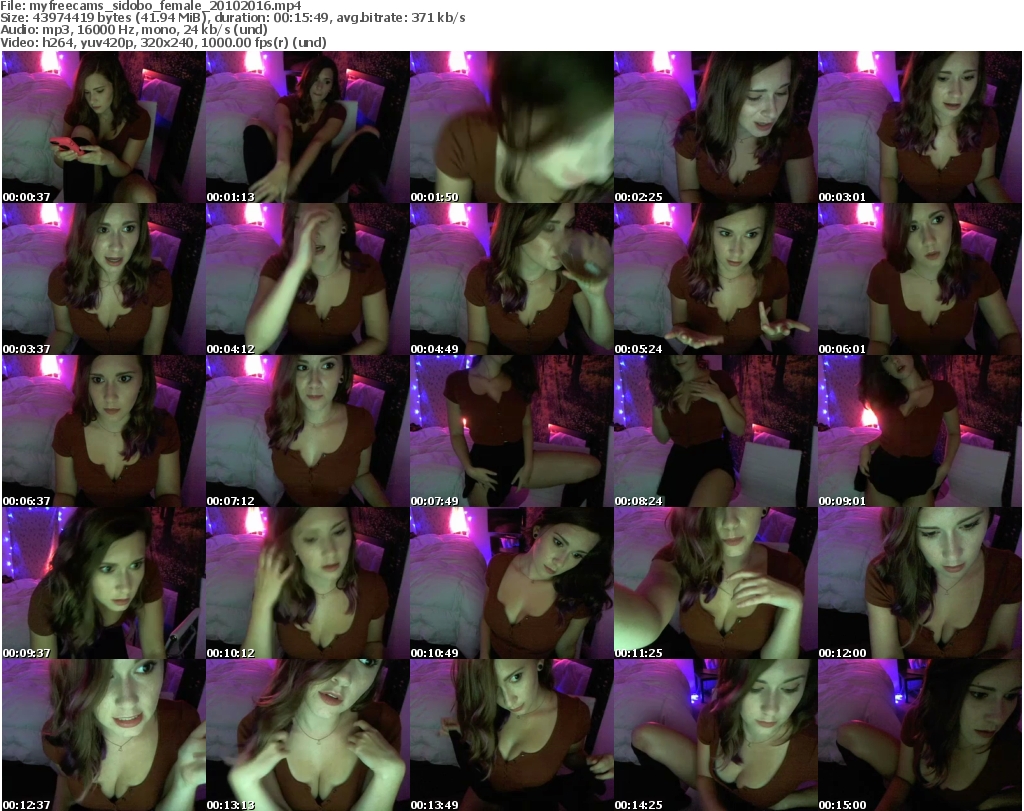Select the thumbnail timestamped 00:07:49
The width and height of the screenshot is (1024, 811).
[511, 432]
